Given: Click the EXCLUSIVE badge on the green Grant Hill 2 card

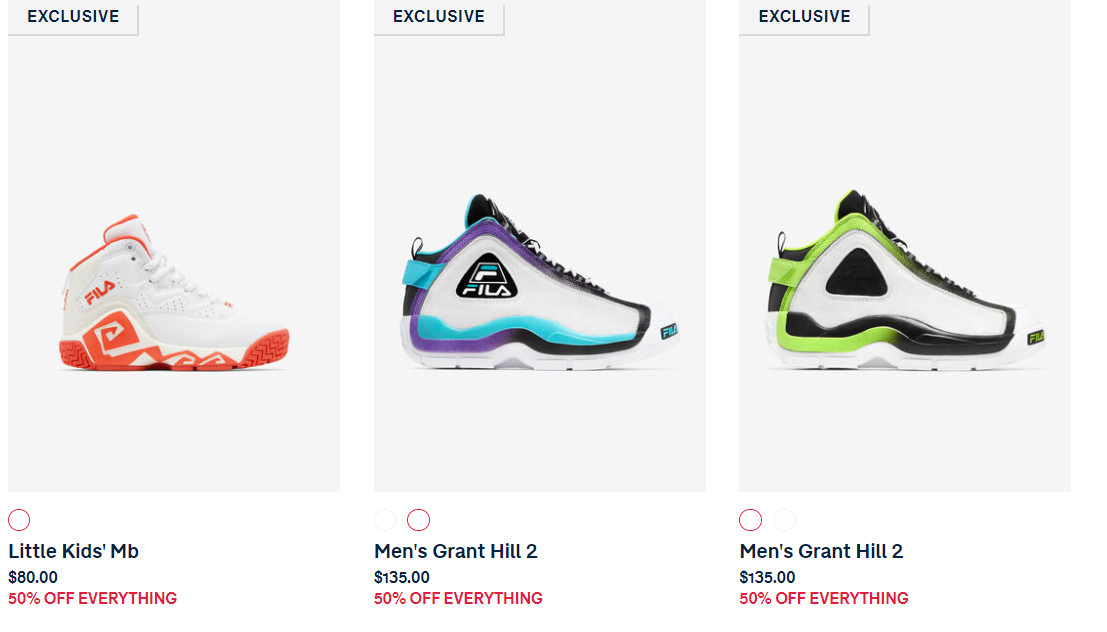Looking at the screenshot, I should pos(804,16).
